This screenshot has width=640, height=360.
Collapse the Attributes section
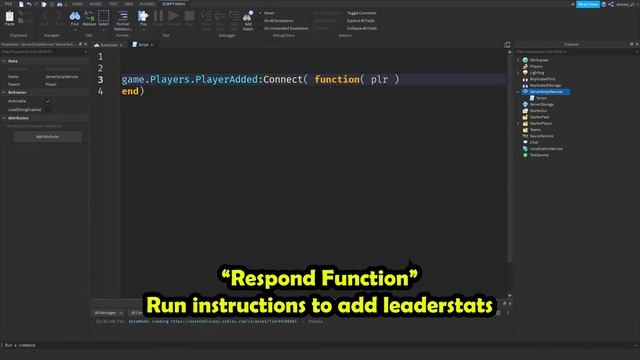[4, 118]
